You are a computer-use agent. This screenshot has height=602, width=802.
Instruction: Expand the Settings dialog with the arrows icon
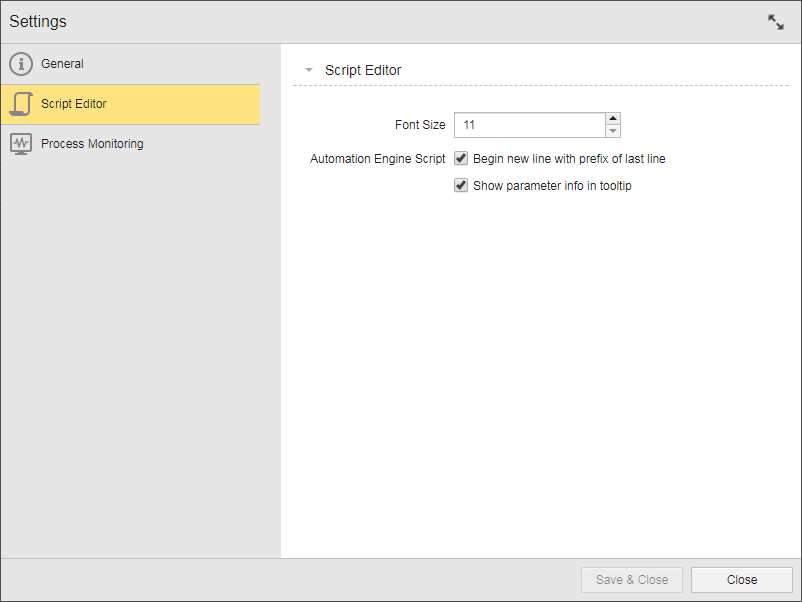[775, 22]
